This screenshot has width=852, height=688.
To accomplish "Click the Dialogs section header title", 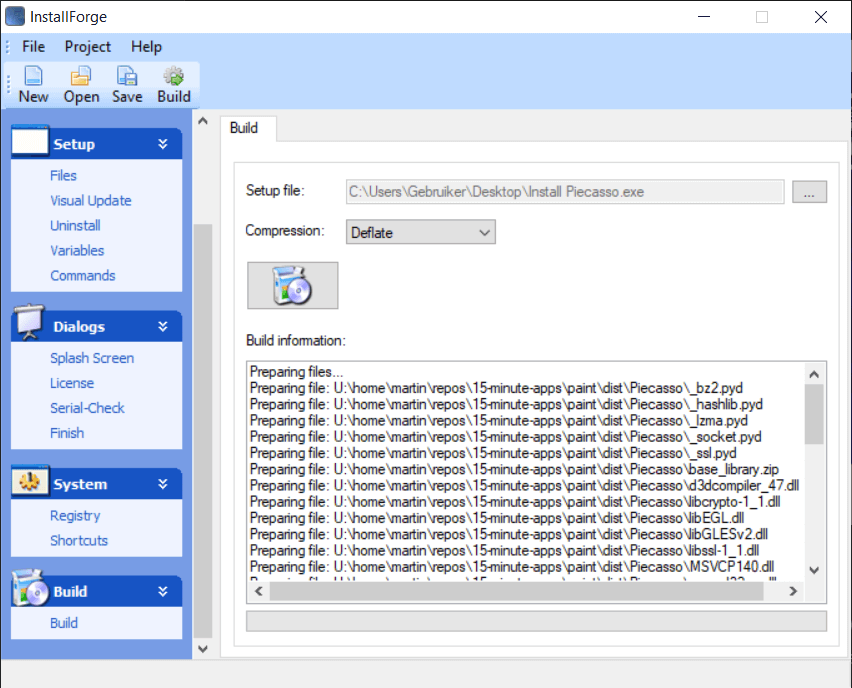I will [x=79, y=327].
